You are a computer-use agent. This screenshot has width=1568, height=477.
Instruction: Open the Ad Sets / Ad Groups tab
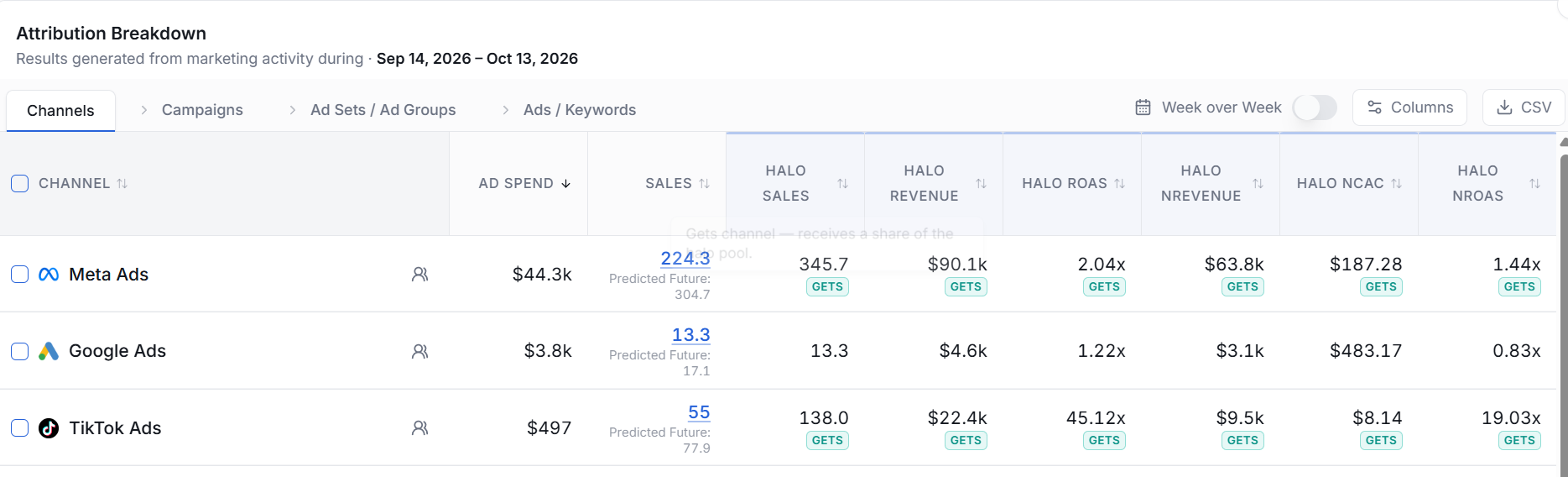tap(383, 110)
